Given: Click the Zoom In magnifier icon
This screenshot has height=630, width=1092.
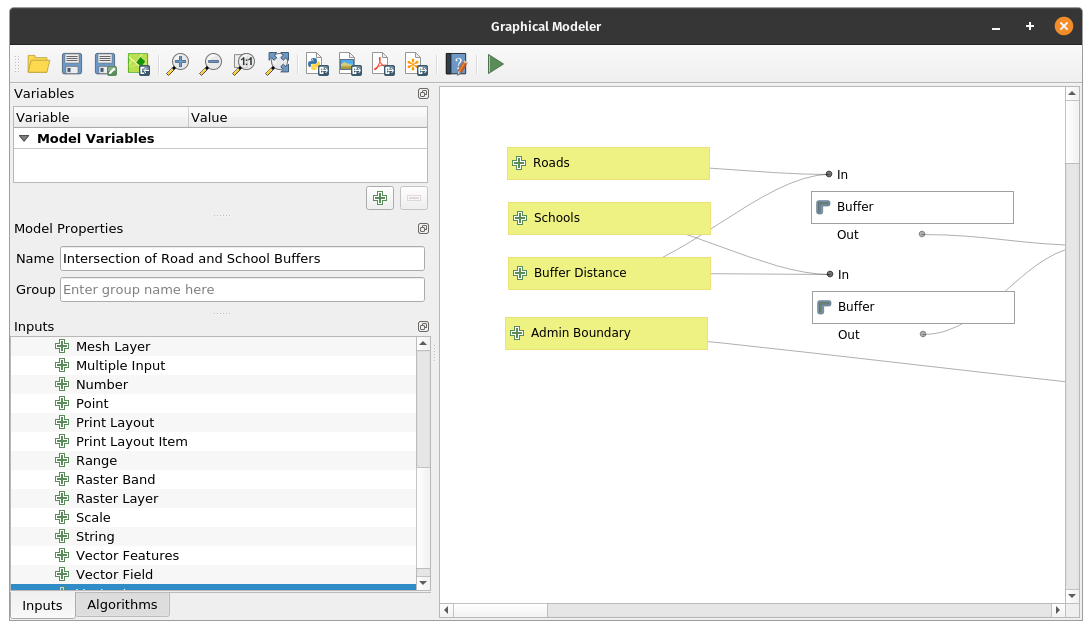Looking at the screenshot, I should (x=178, y=65).
